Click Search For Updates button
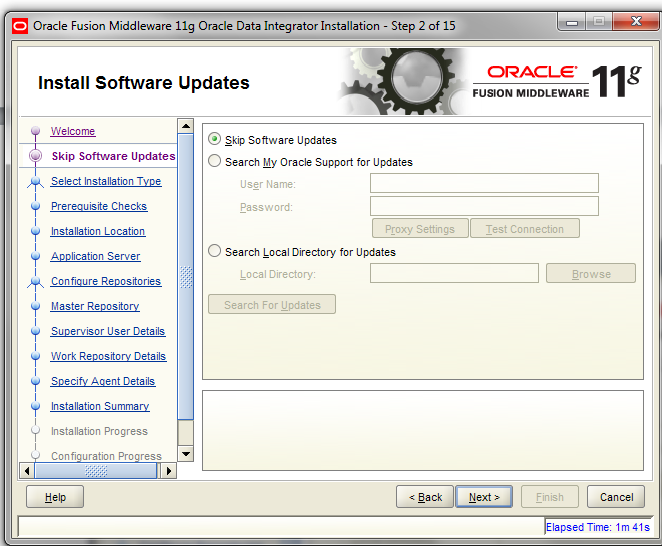Viewport: 662px width, 546px height. pos(272,304)
